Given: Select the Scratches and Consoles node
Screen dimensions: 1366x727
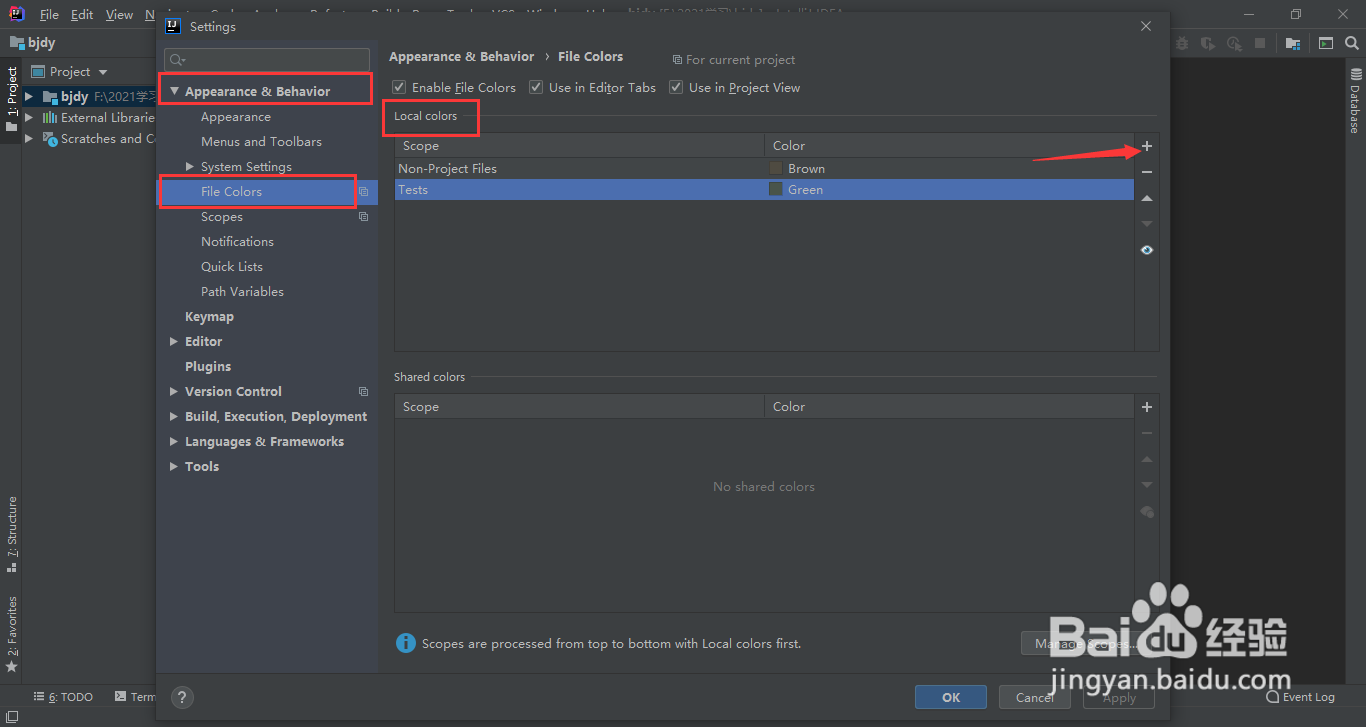Looking at the screenshot, I should click(98, 139).
